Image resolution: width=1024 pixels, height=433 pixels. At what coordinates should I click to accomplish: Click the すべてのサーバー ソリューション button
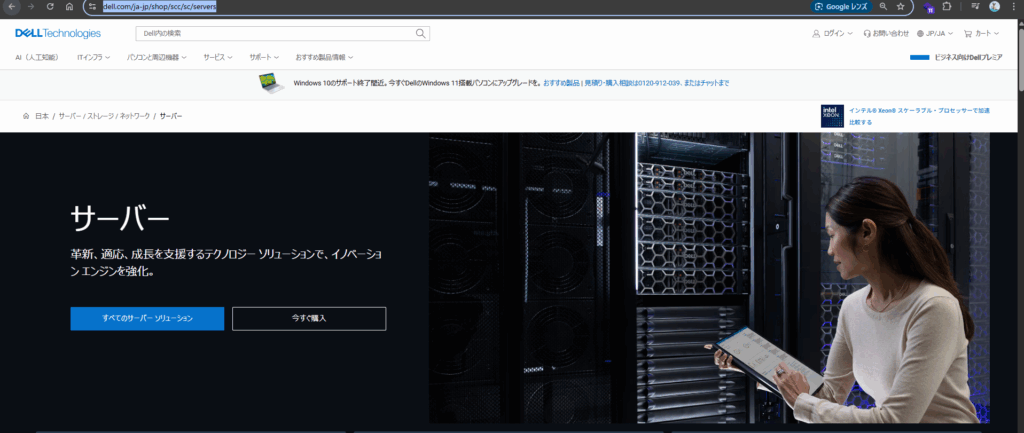[147, 318]
